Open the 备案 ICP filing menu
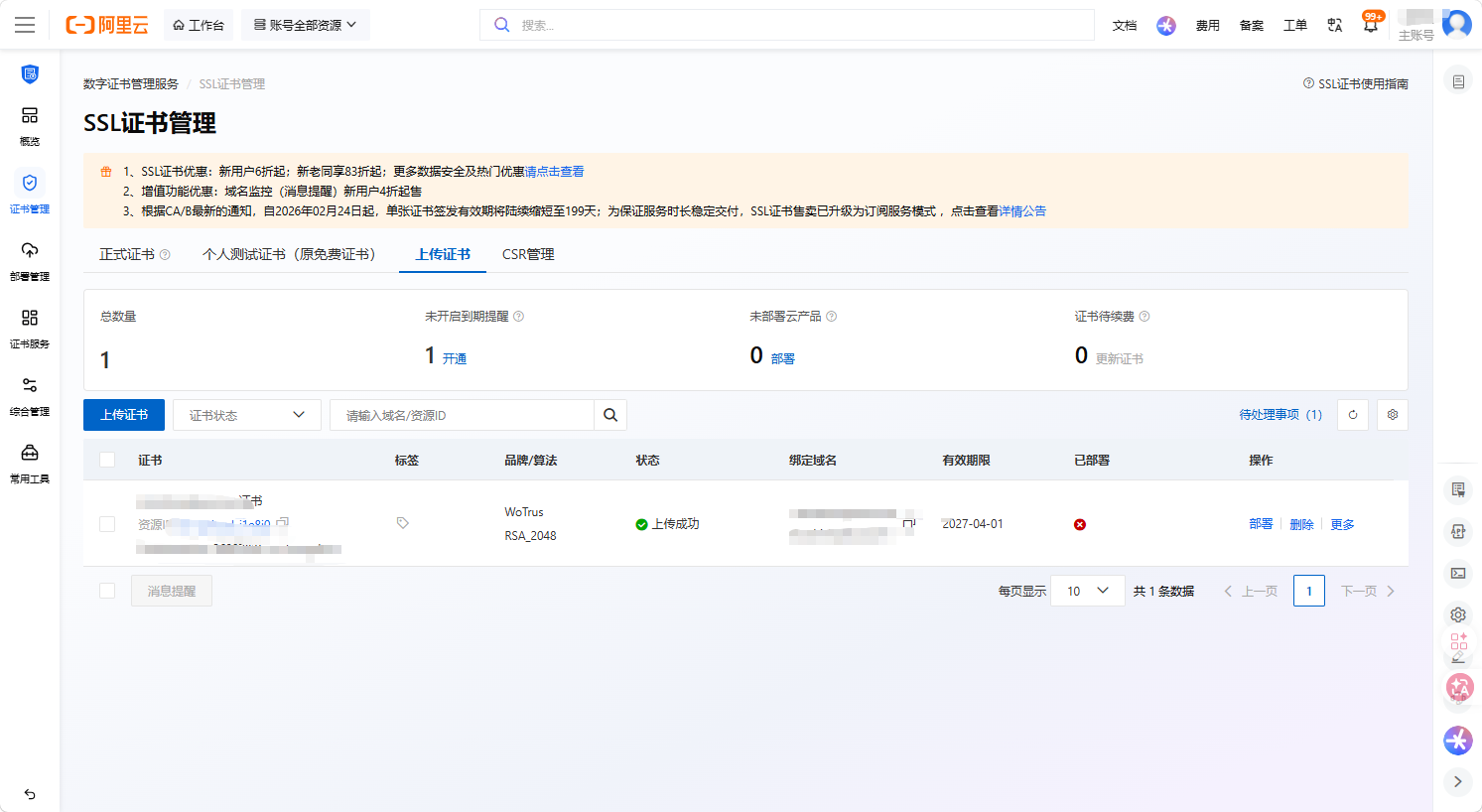Viewport: 1482px width, 812px height. 1252,25
